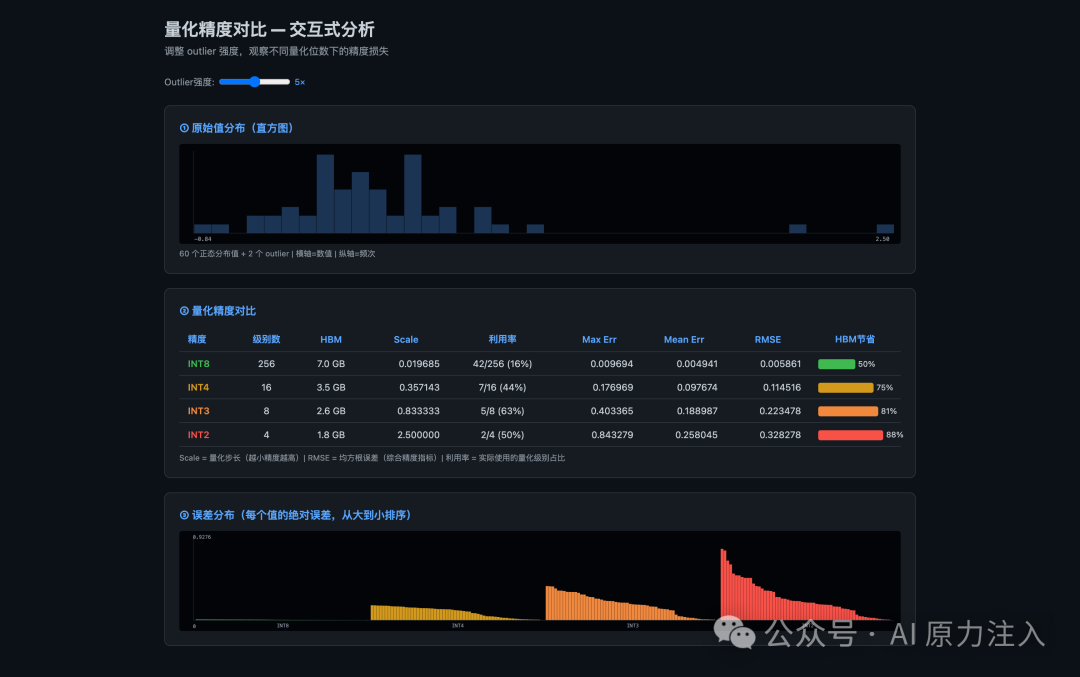Select the 2/4 (50%) utilization cell

pos(502,435)
